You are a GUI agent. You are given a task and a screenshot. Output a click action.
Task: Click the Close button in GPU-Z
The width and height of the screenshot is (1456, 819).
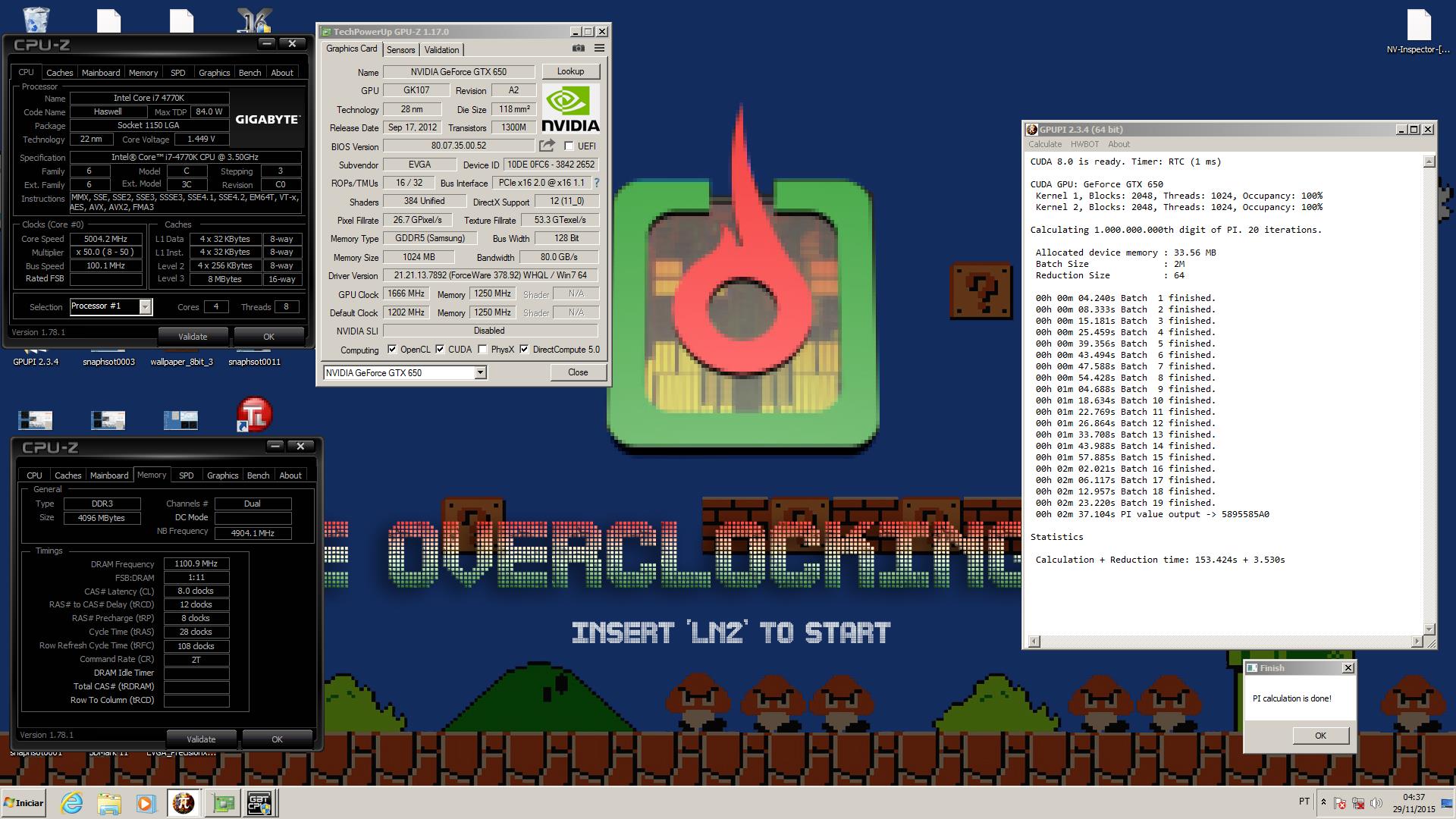pos(578,372)
